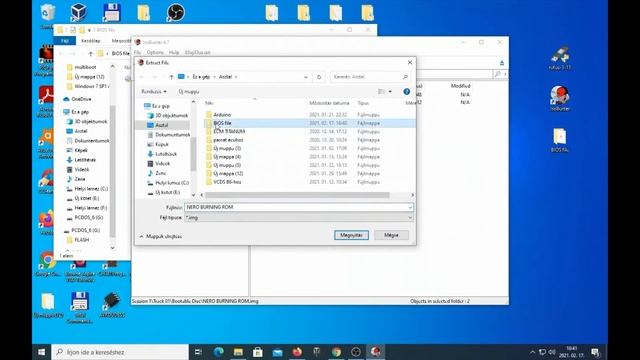Open Mail app from the taskbar
The height and width of the screenshot is (360, 640).
[278, 352]
